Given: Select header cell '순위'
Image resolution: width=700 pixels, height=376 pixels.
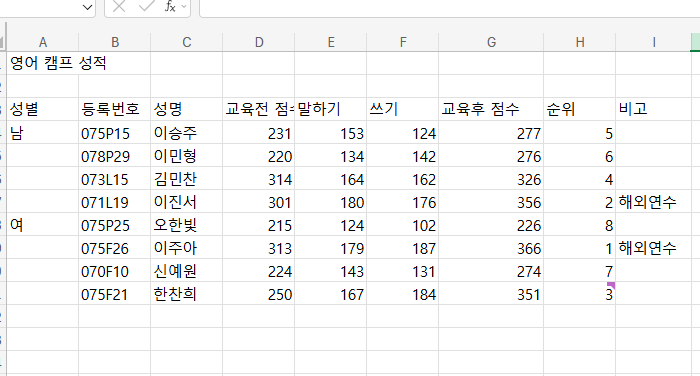Looking at the screenshot, I should tap(579, 109).
